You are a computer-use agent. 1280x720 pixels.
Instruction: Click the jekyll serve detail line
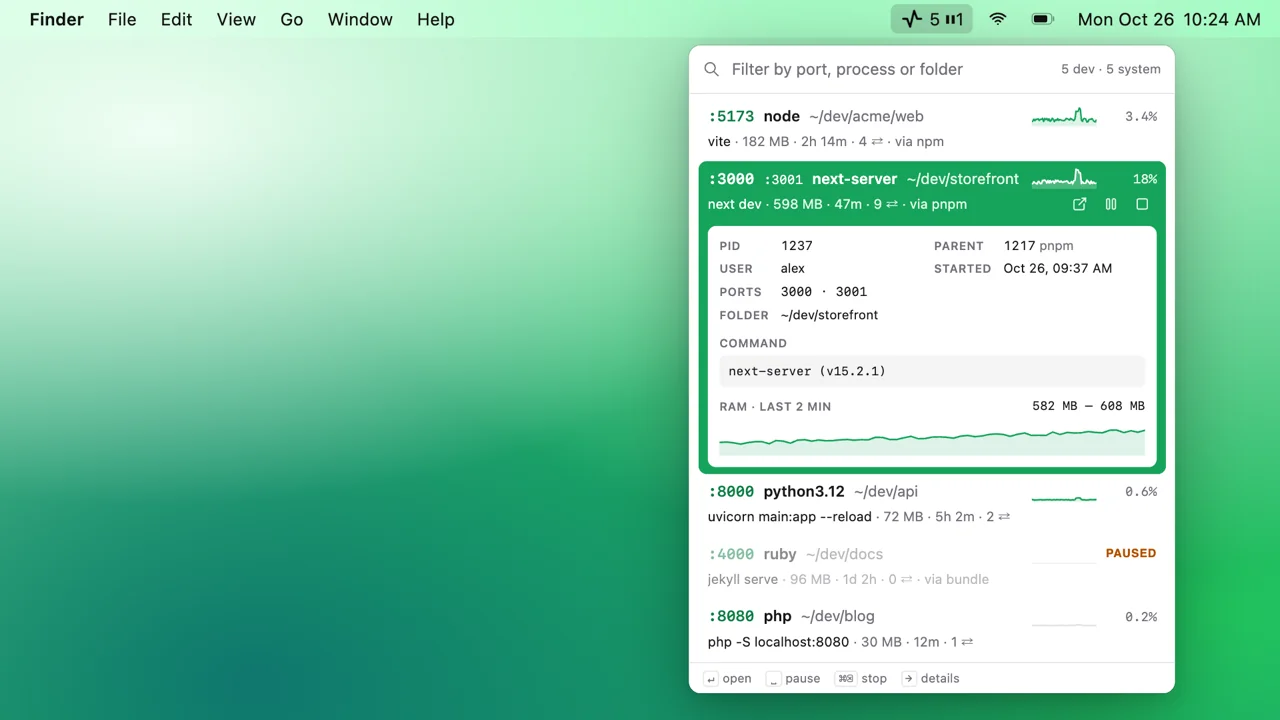click(x=848, y=579)
